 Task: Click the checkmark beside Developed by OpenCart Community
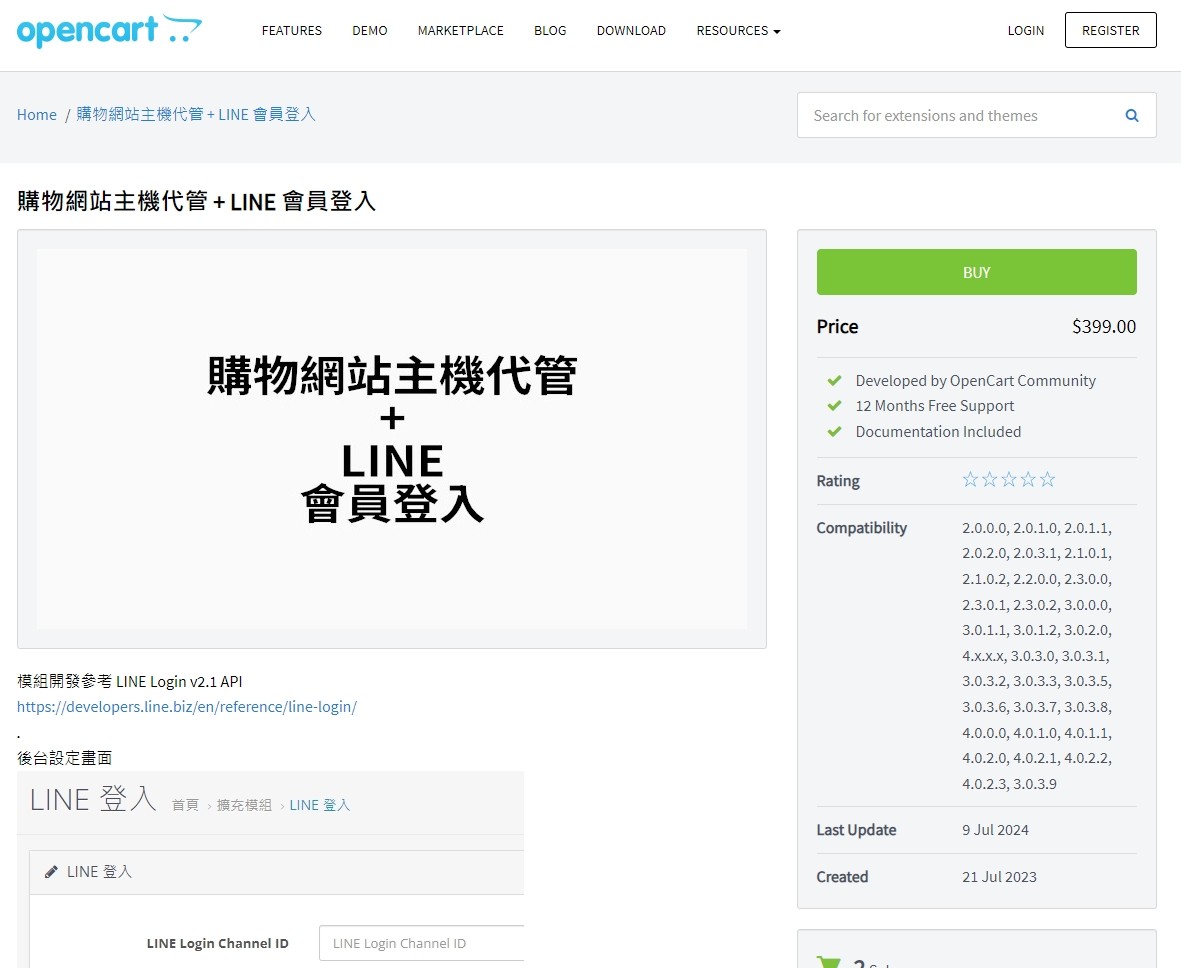pyautogui.click(x=835, y=380)
